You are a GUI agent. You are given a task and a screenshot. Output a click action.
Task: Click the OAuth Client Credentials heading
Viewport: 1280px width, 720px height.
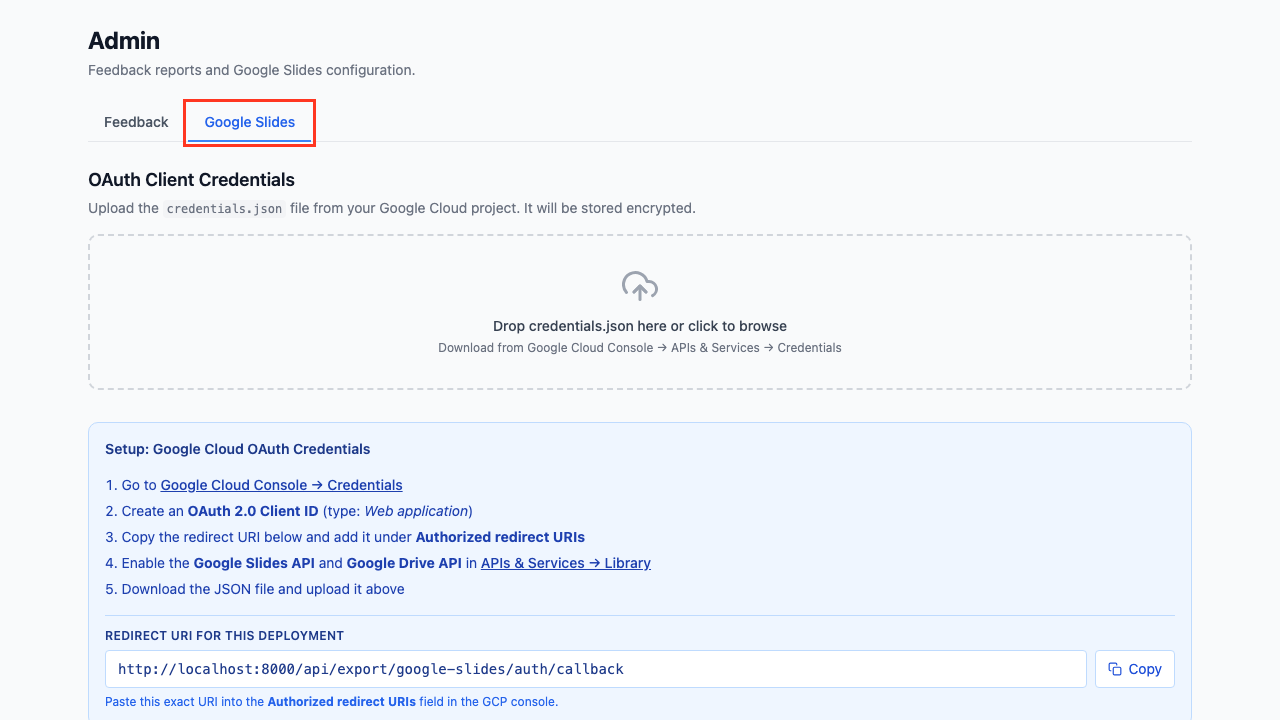(x=191, y=180)
